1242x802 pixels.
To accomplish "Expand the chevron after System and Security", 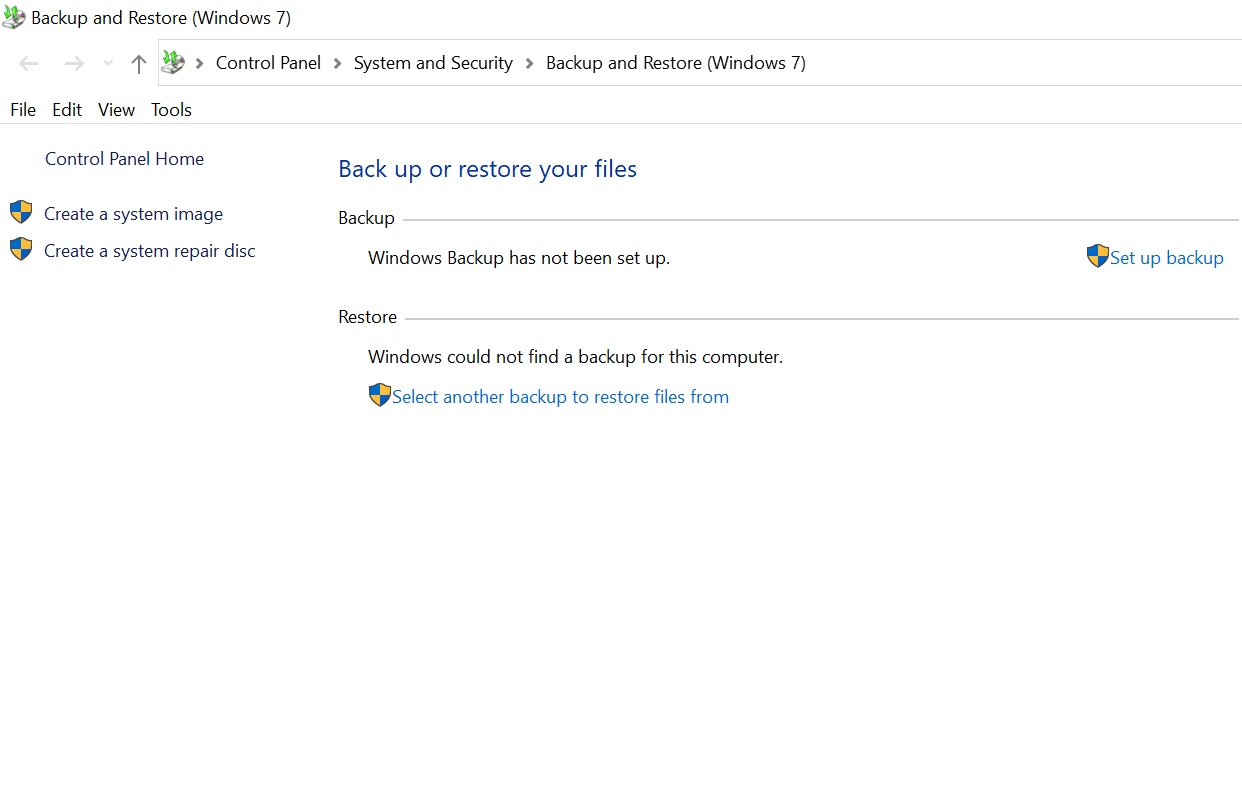I will click(527, 62).
